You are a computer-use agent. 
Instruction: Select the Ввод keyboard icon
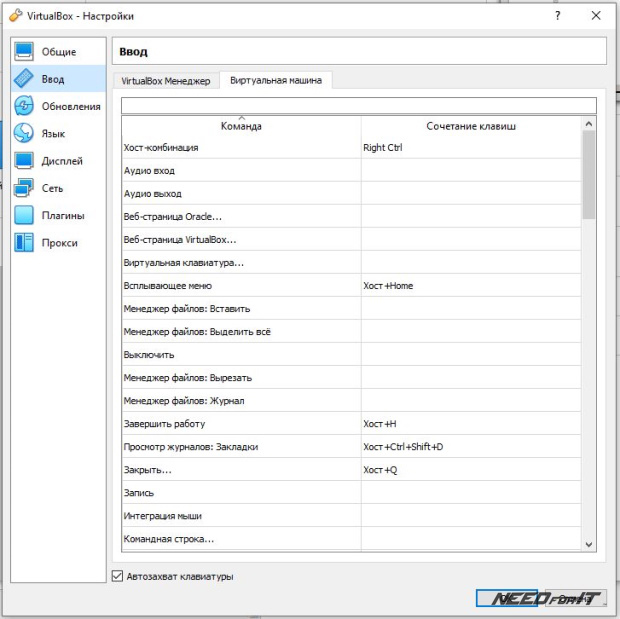click(24, 79)
